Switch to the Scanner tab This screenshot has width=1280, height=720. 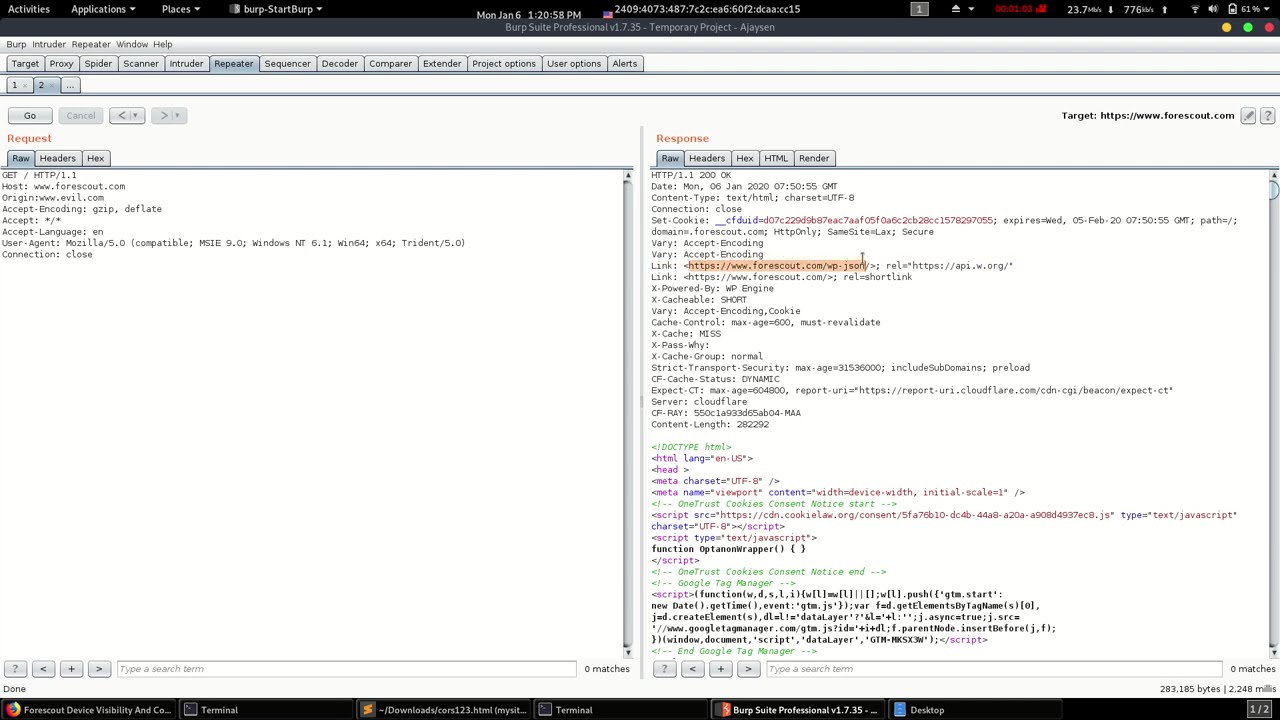click(141, 64)
